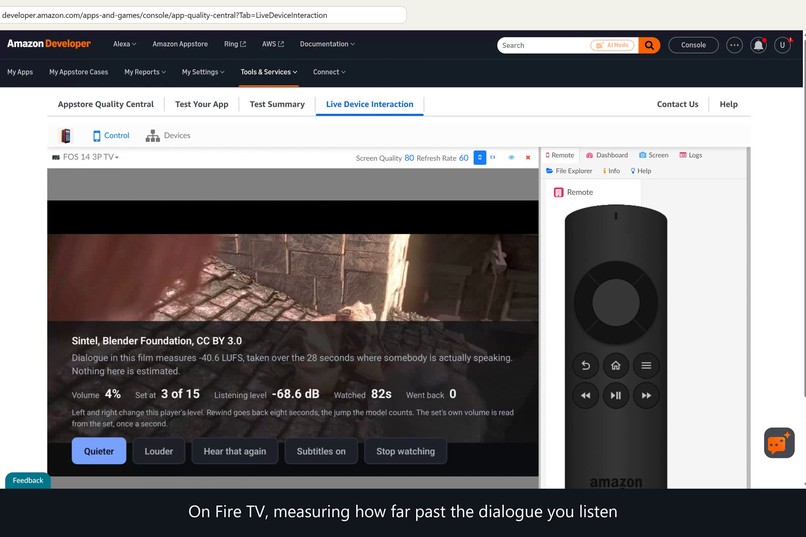Open the Ring external link
This screenshot has height=537, width=806.
click(235, 44)
